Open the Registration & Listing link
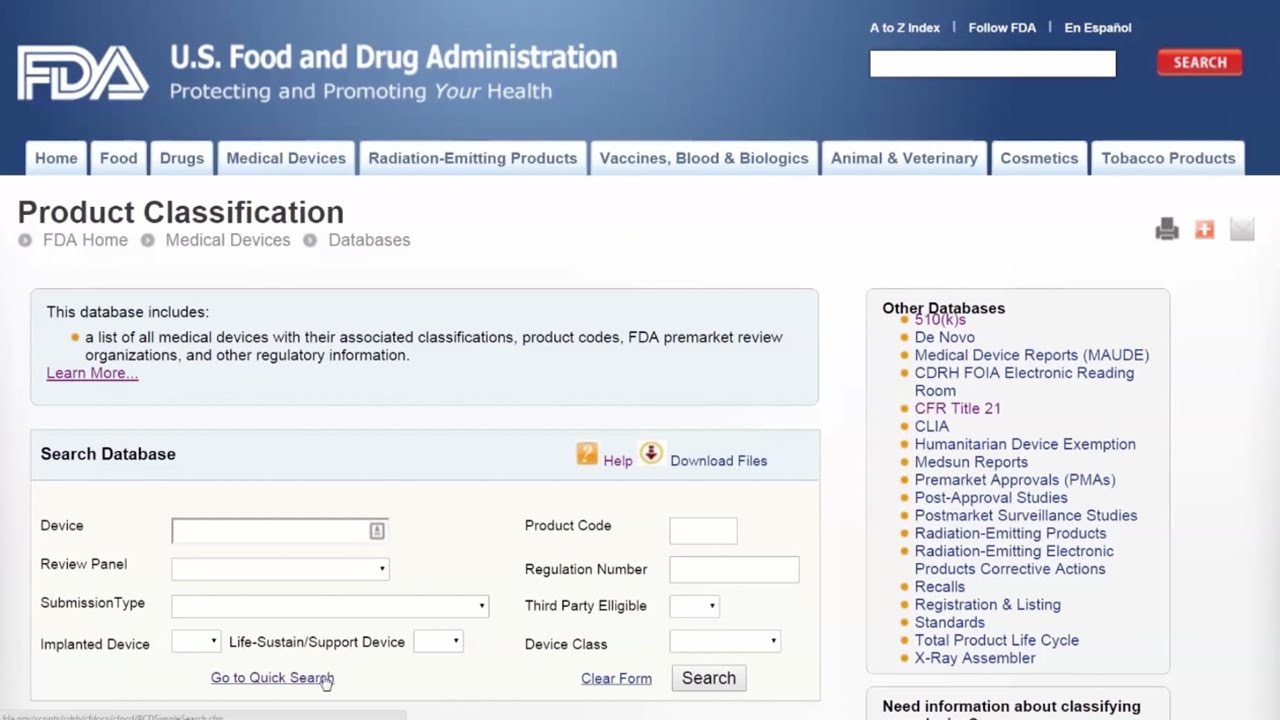This screenshot has width=1280, height=720. click(x=988, y=605)
